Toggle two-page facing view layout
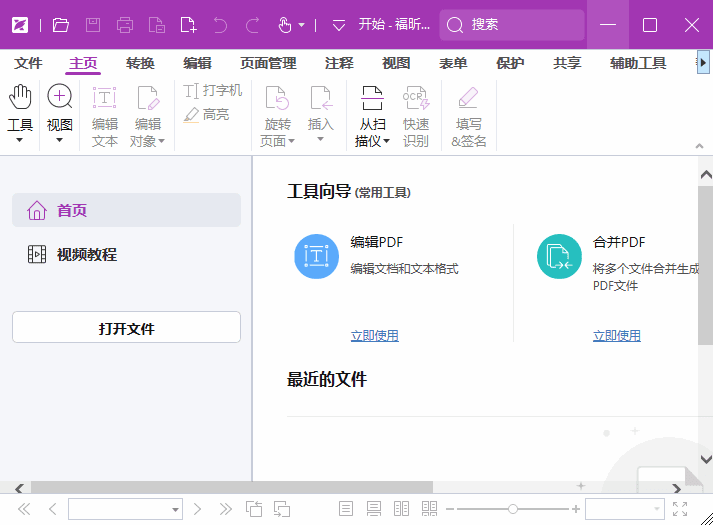The width and height of the screenshot is (713, 525). pyautogui.click(x=401, y=509)
